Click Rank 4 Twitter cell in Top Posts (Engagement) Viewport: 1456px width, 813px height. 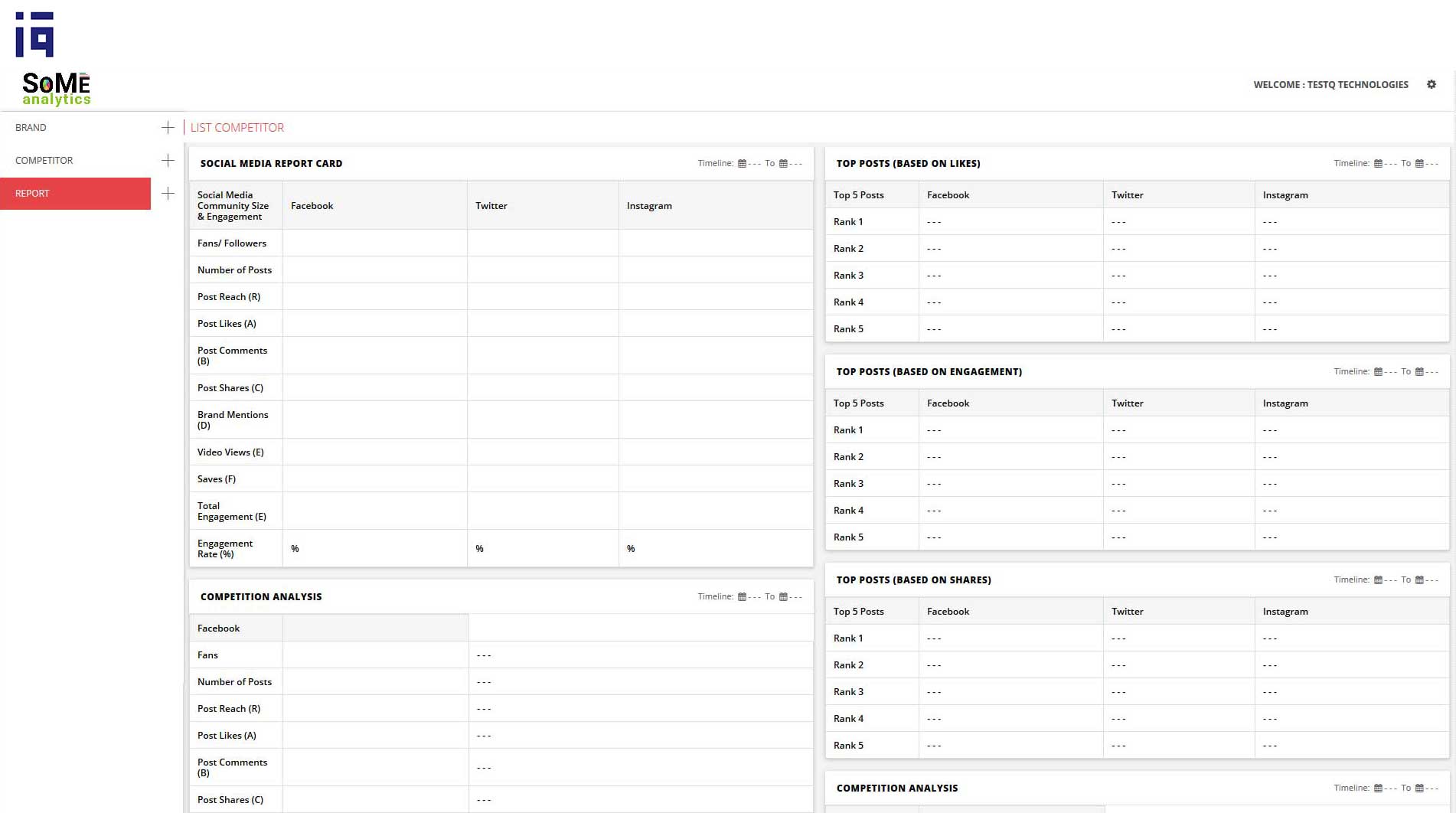[x=1179, y=510]
